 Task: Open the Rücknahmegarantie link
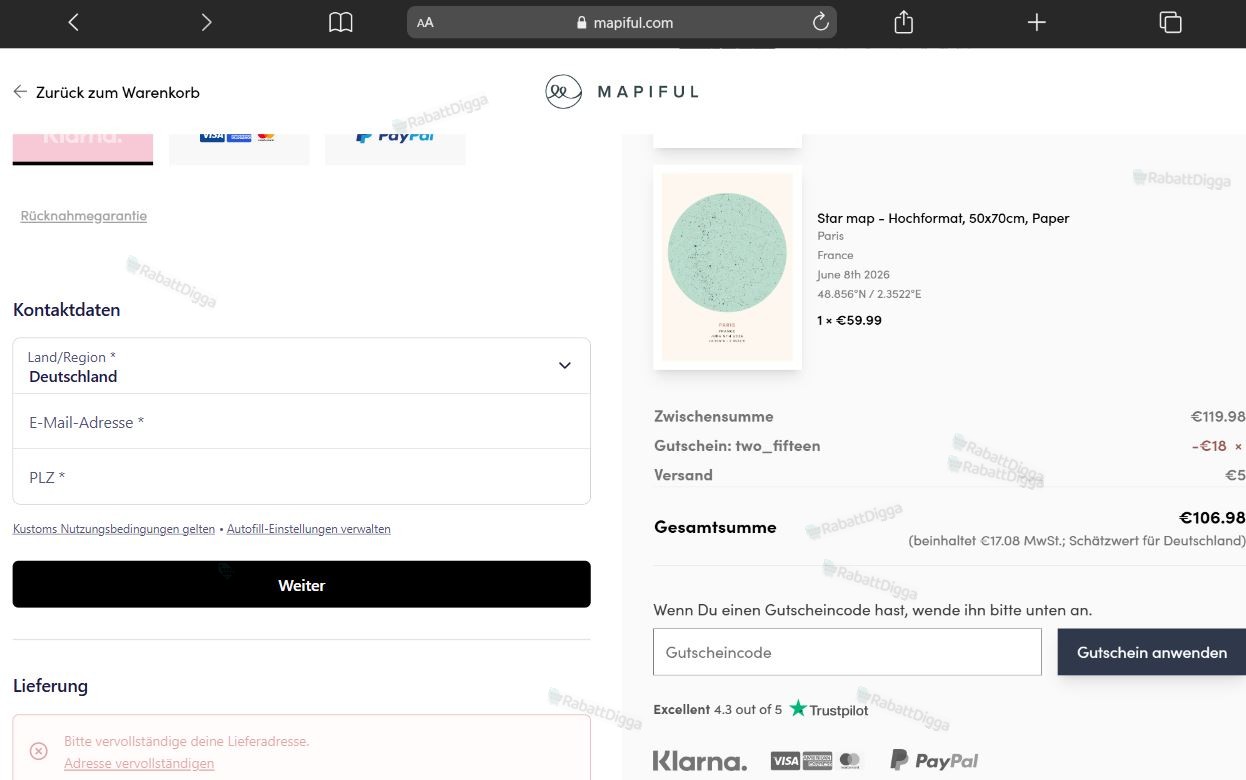[84, 216]
